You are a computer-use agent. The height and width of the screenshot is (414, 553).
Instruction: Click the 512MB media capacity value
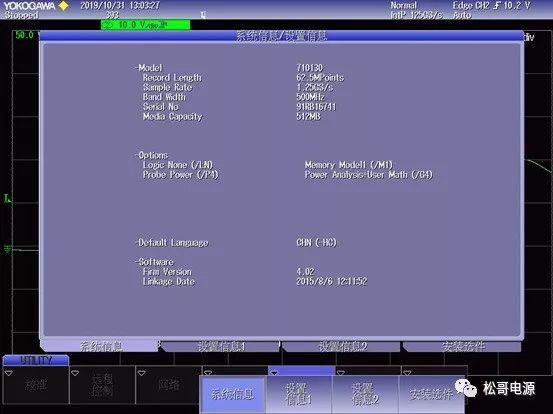308,116
